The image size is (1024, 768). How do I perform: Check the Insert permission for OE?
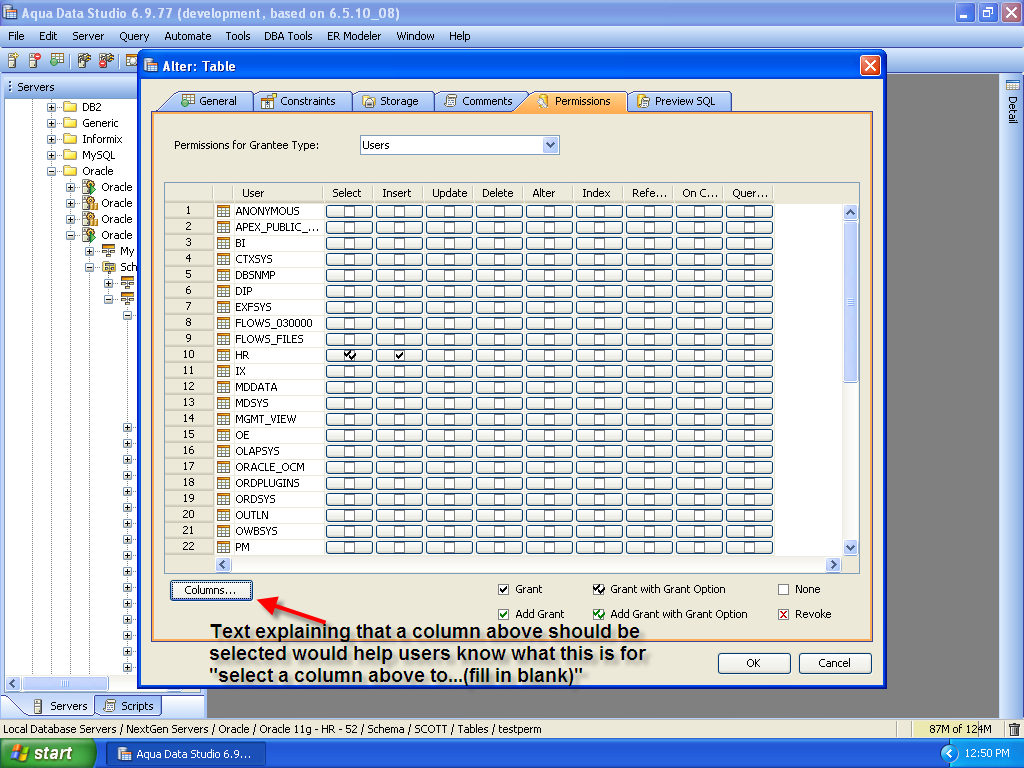pos(399,435)
